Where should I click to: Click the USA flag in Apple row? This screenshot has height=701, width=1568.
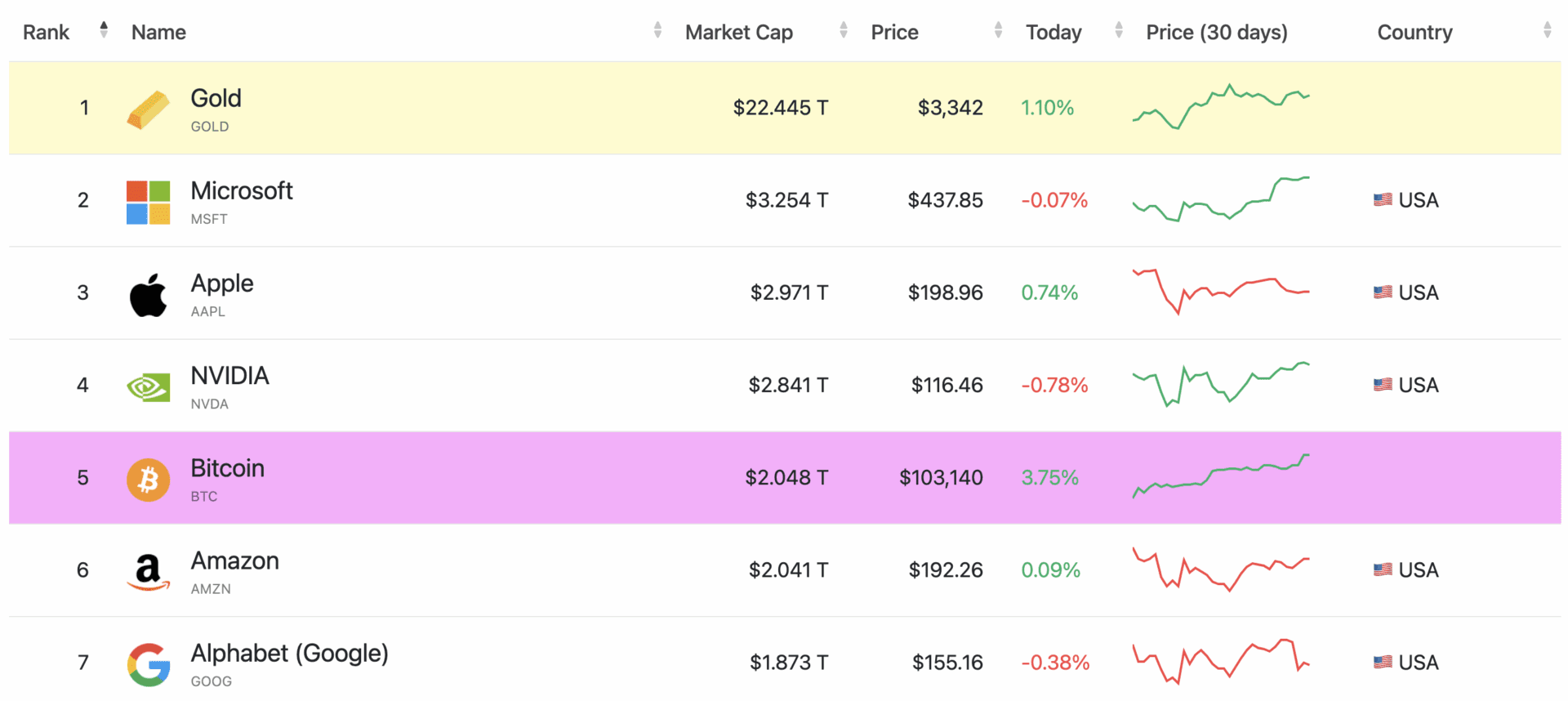click(x=1383, y=292)
